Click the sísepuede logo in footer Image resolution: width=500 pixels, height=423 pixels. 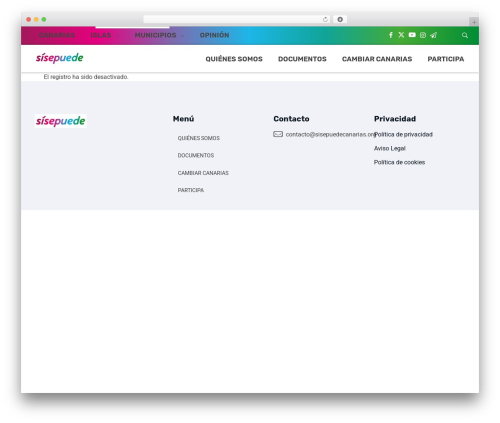pos(61,121)
